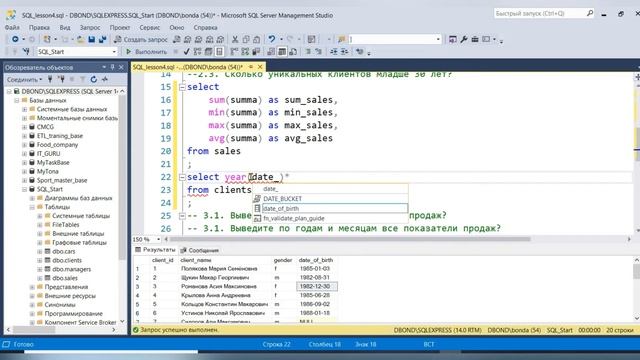Click the filter icon in Object Explorer
Image resolution: width=640 pixels, height=360 pixels.
coord(83,79)
